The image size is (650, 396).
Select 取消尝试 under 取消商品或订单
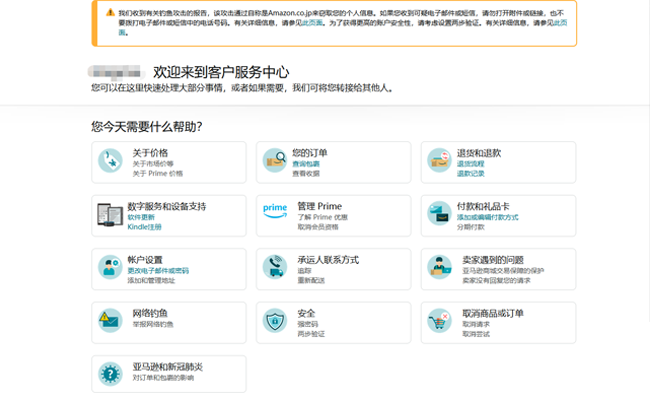[x=476, y=334]
